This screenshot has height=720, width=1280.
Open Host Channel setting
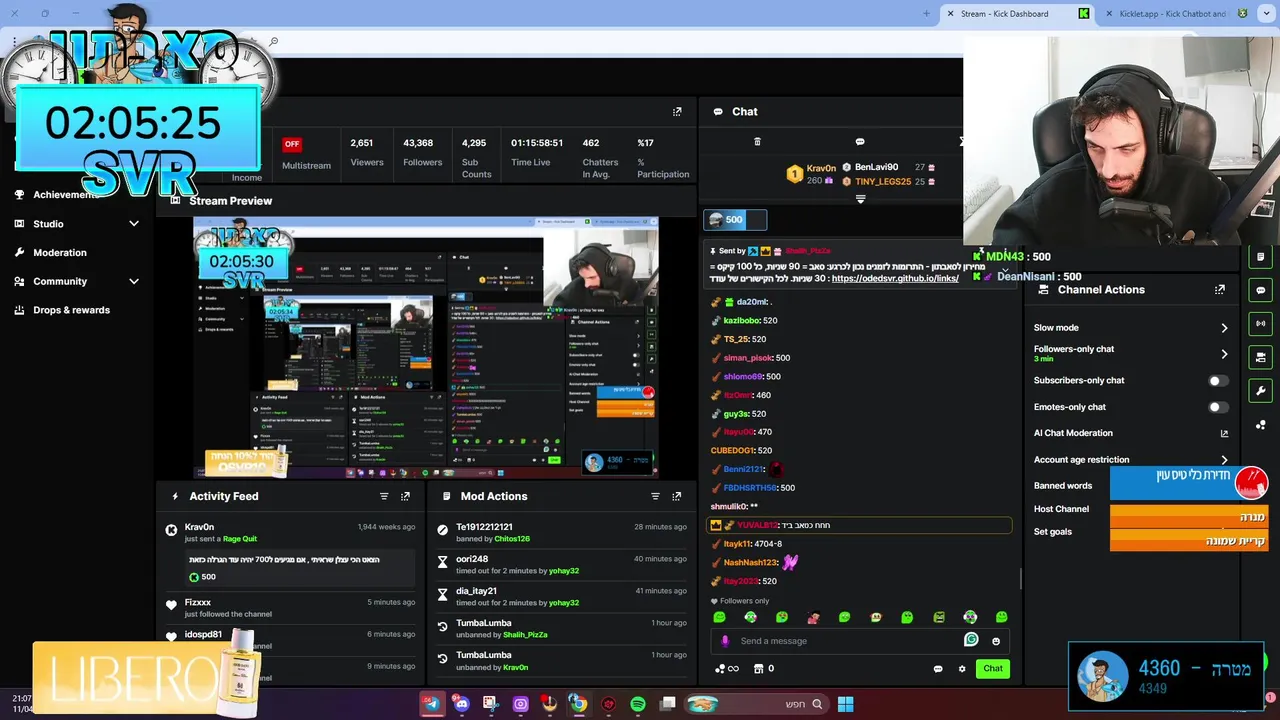[x=1061, y=509]
